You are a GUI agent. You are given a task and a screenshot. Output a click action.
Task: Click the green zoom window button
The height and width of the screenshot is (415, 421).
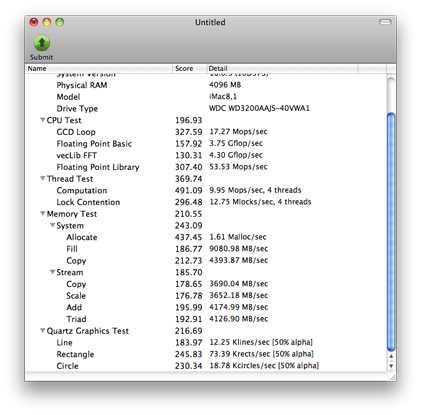point(60,22)
